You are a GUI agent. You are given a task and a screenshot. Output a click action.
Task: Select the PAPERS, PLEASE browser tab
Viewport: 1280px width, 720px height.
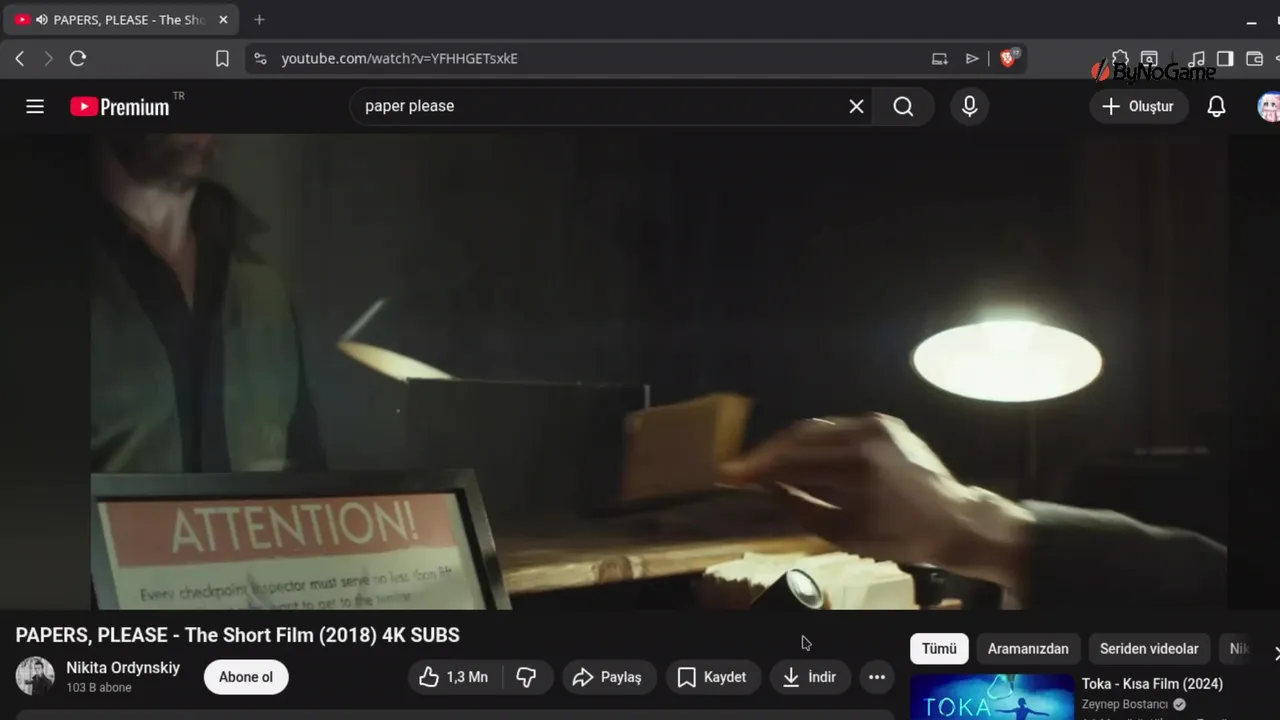coord(122,20)
